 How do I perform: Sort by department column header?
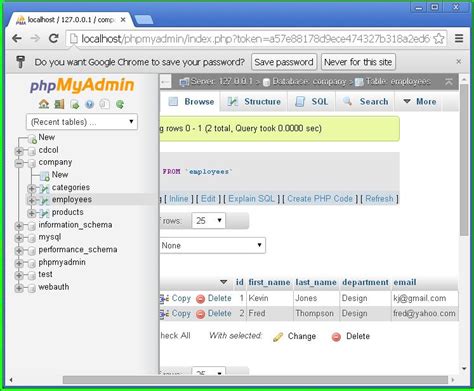pos(365,282)
